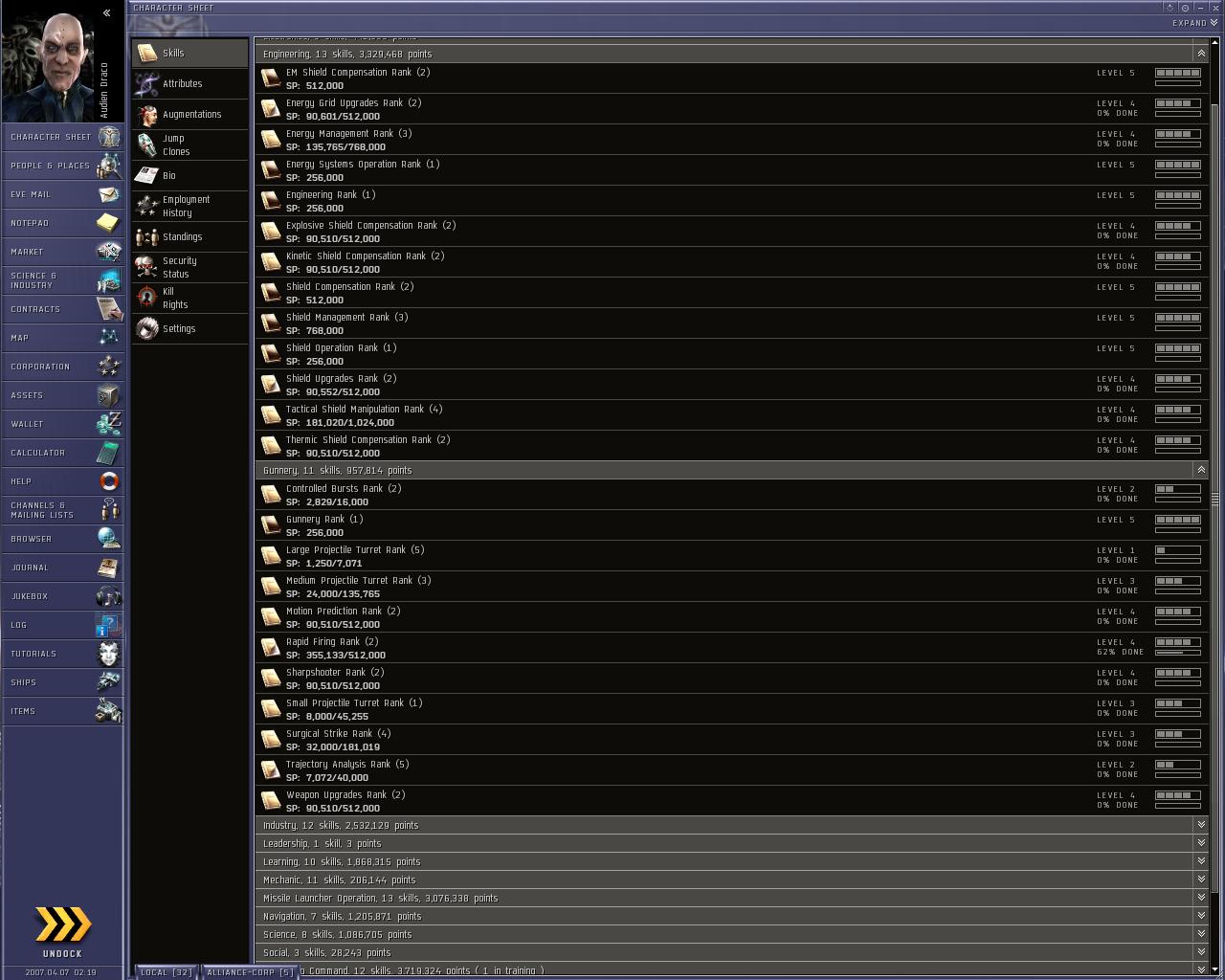Expand the Navigation skill group
1225x980 pixels.
pos(1201,916)
